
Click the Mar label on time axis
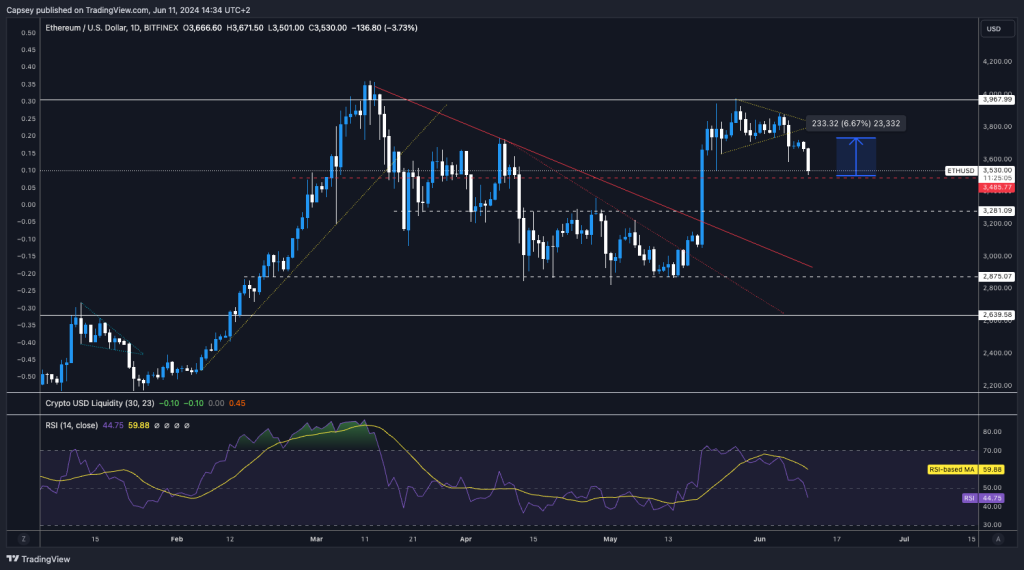[316, 539]
